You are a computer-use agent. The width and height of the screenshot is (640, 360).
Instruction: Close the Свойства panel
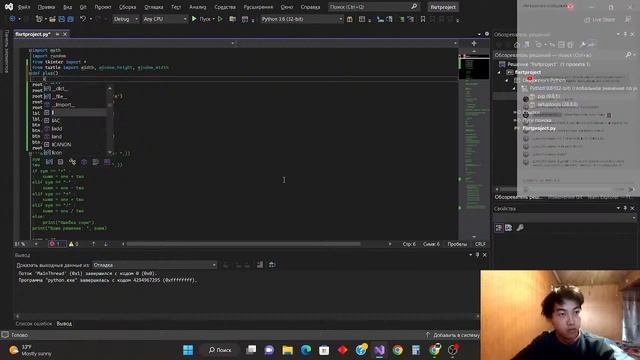coord(633,209)
